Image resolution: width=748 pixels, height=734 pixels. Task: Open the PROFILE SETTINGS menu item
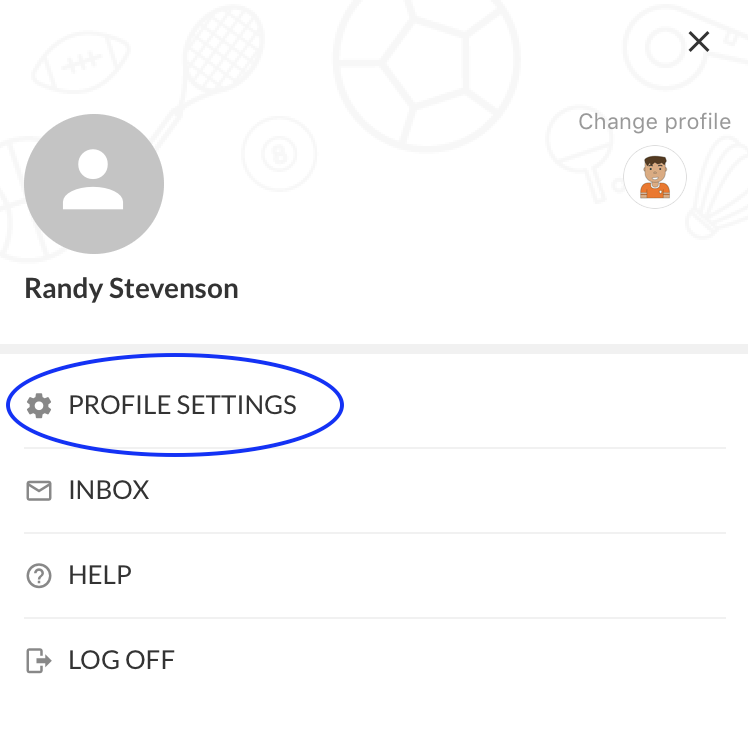click(375, 405)
